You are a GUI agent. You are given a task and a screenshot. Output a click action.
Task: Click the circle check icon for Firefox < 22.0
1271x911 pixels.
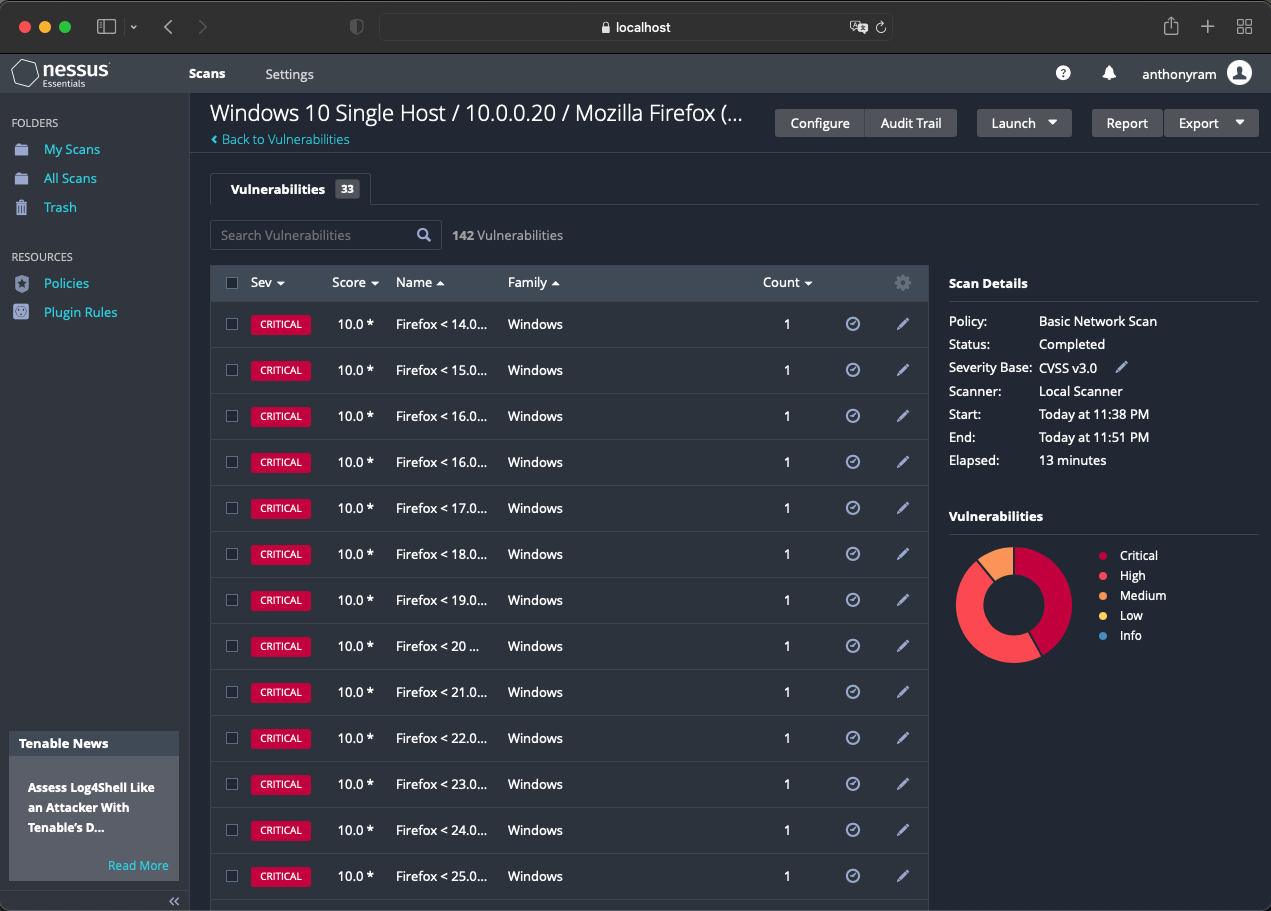tap(853, 738)
